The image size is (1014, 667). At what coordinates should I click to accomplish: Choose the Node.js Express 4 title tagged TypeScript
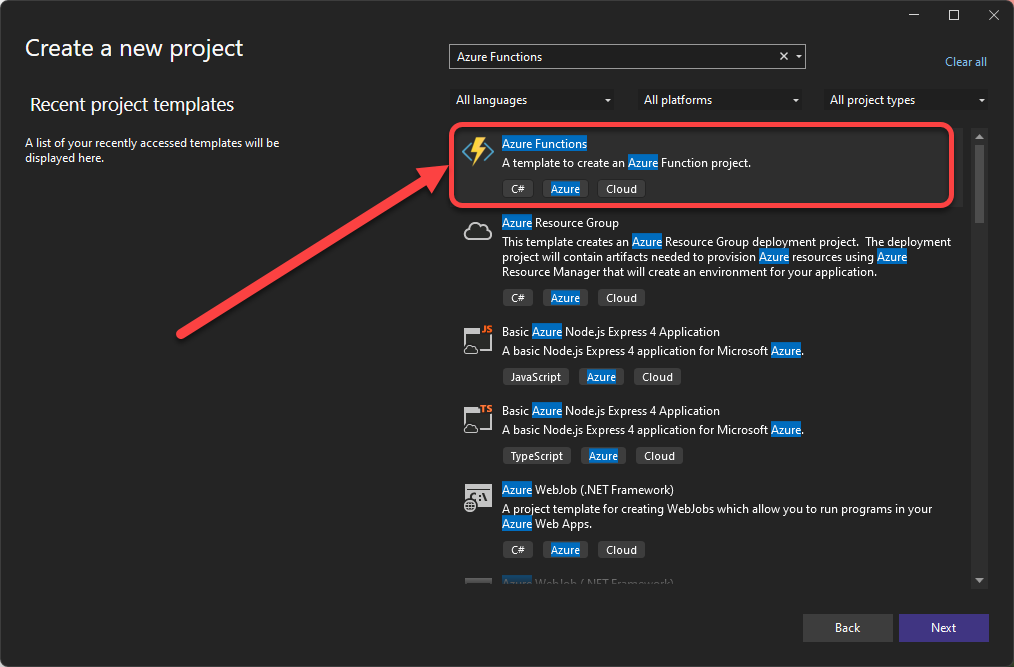610,411
